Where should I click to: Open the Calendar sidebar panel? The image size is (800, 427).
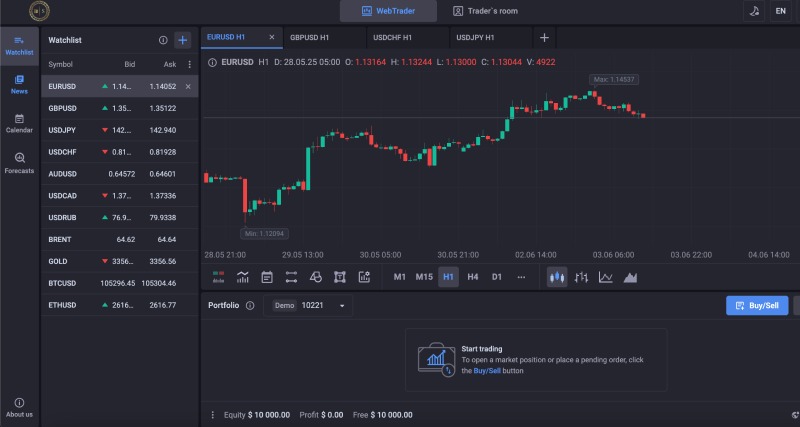click(x=19, y=123)
